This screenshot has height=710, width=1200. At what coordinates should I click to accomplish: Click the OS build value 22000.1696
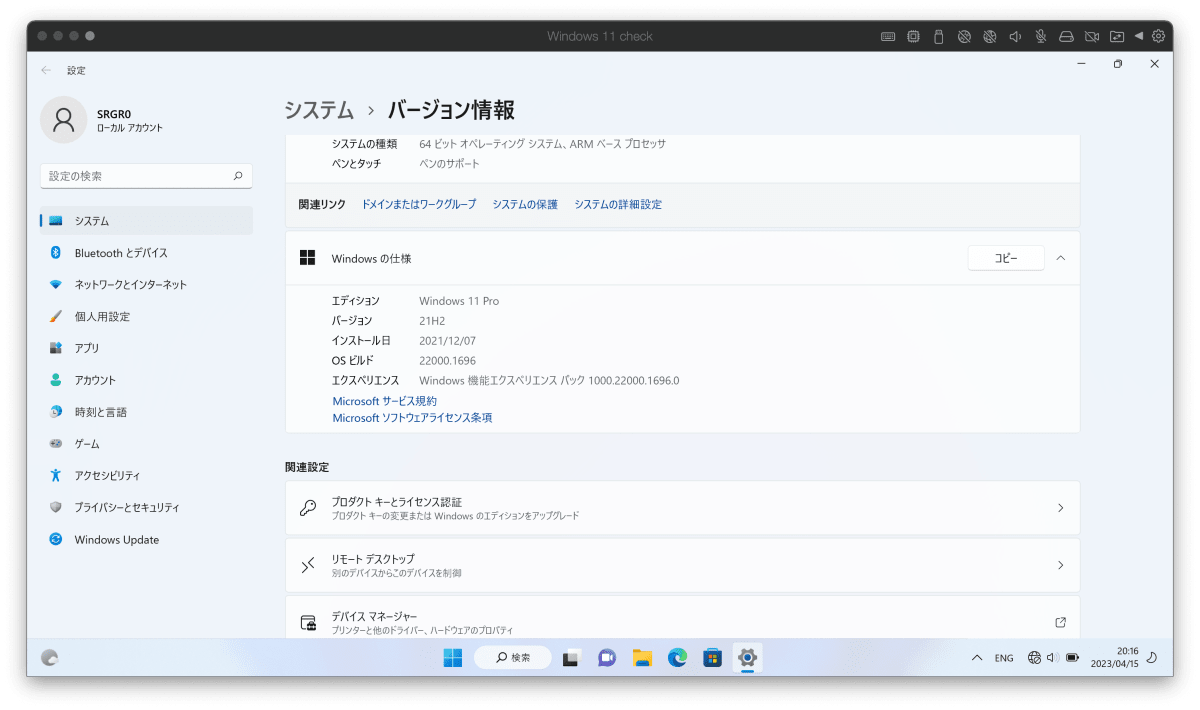(448, 360)
